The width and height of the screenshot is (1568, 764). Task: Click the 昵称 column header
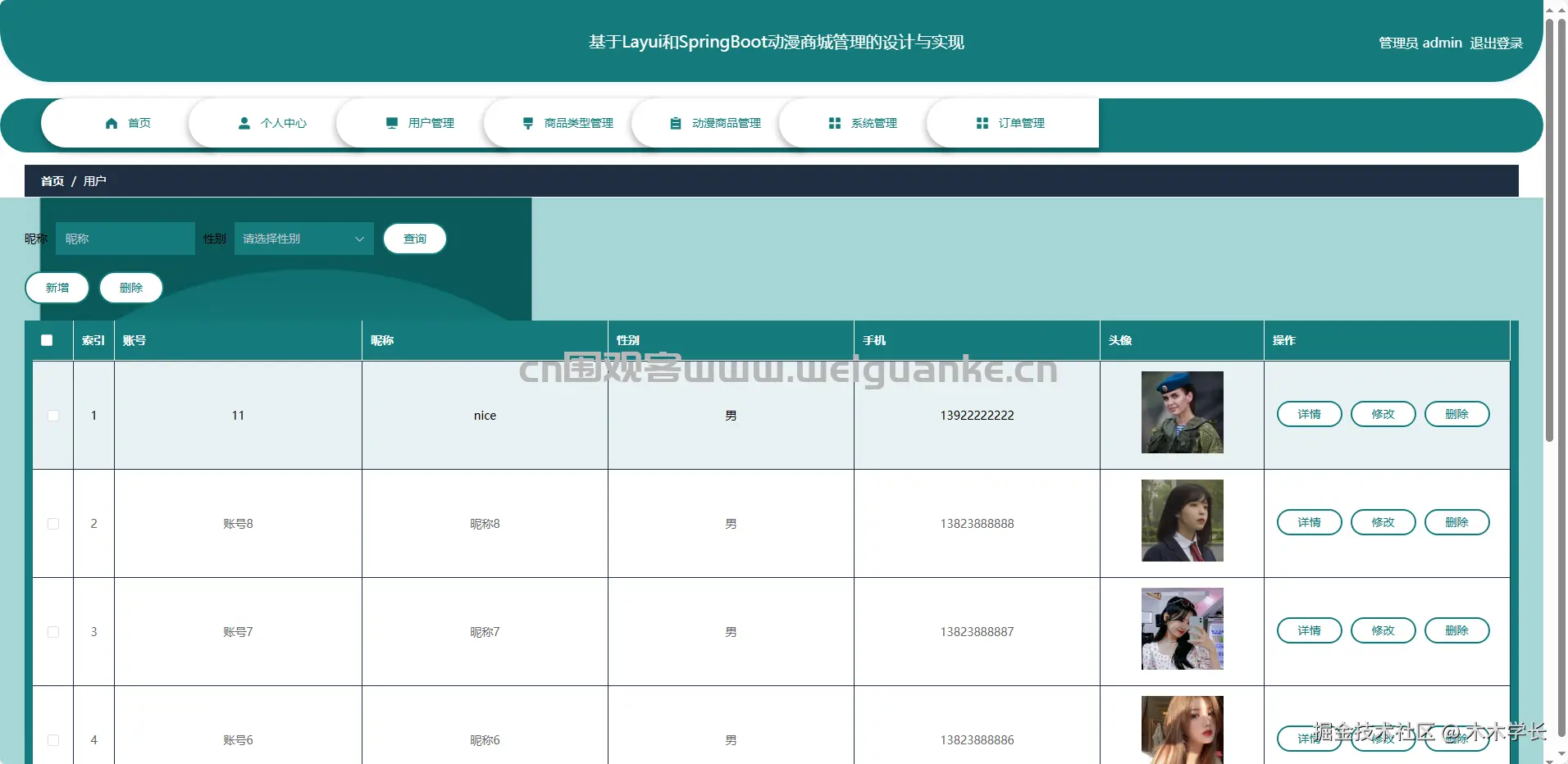pyautogui.click(x=485, y=340)
